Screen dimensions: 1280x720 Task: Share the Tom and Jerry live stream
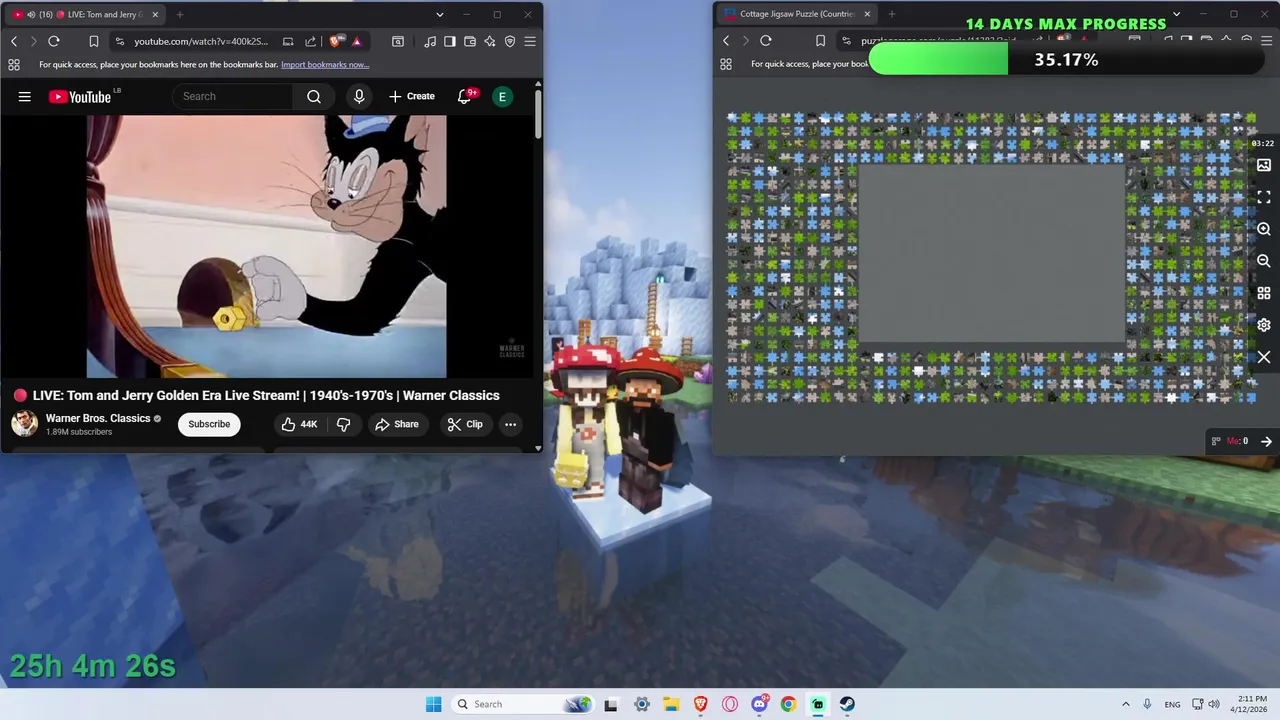click(397, 424)
